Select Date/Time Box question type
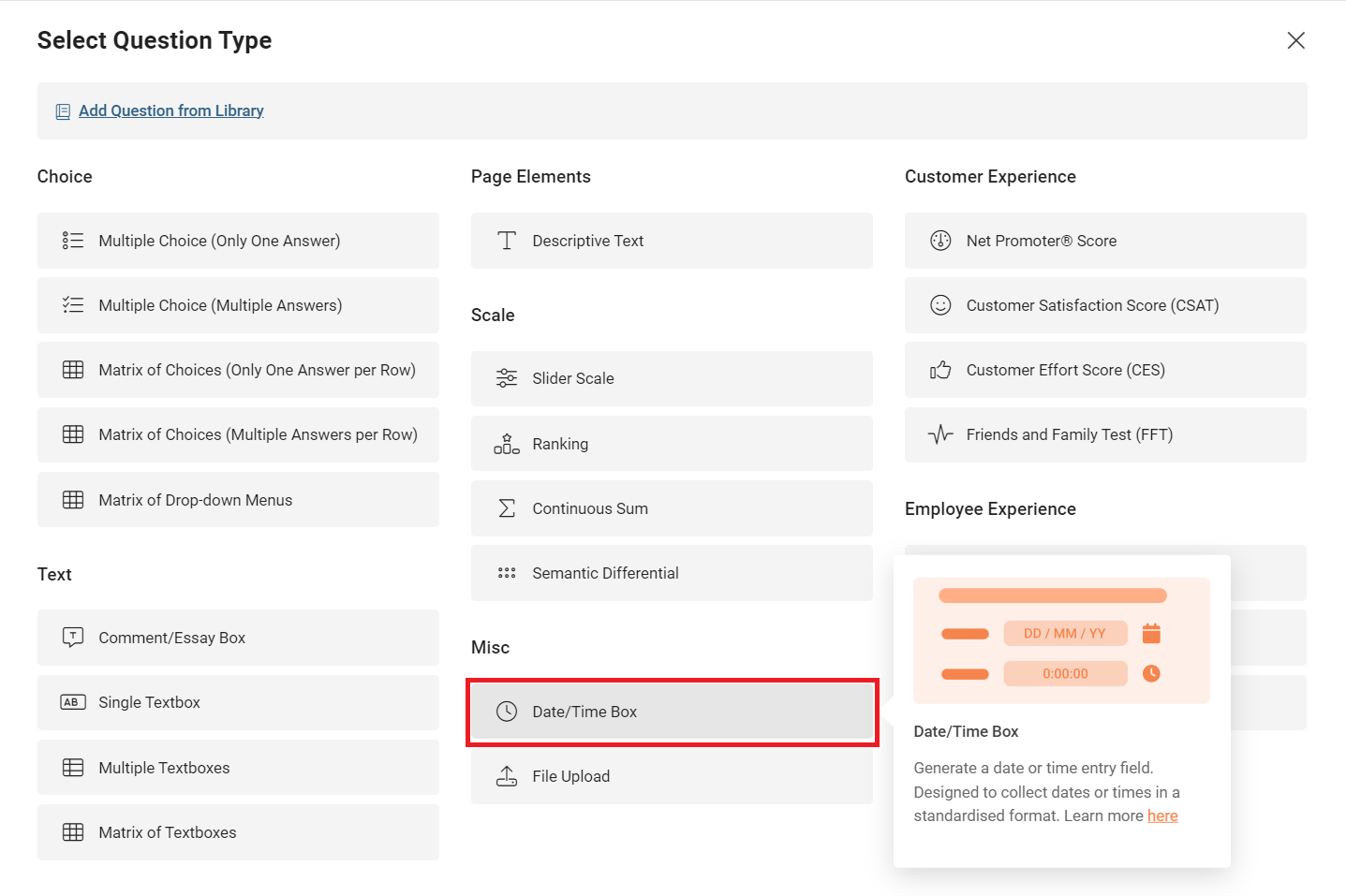Screen dimensions: 1346x896 (672, 712)
